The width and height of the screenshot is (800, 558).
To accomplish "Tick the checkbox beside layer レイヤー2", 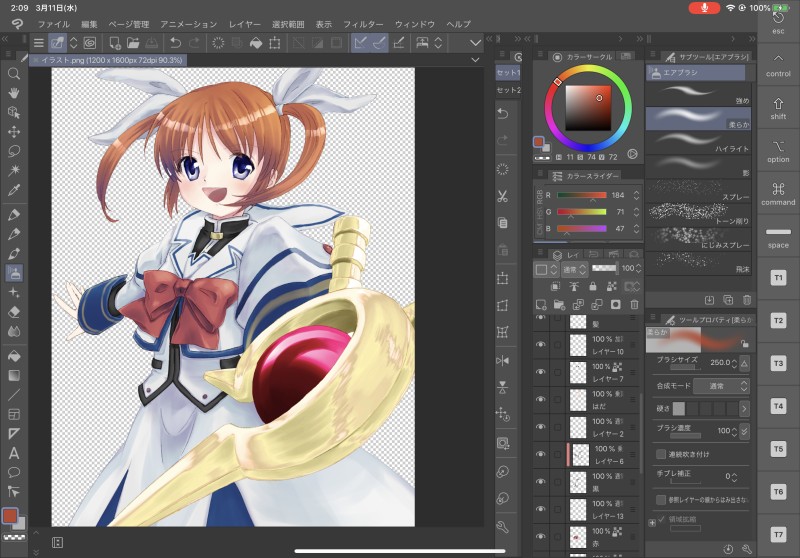I will click(557, 427).
